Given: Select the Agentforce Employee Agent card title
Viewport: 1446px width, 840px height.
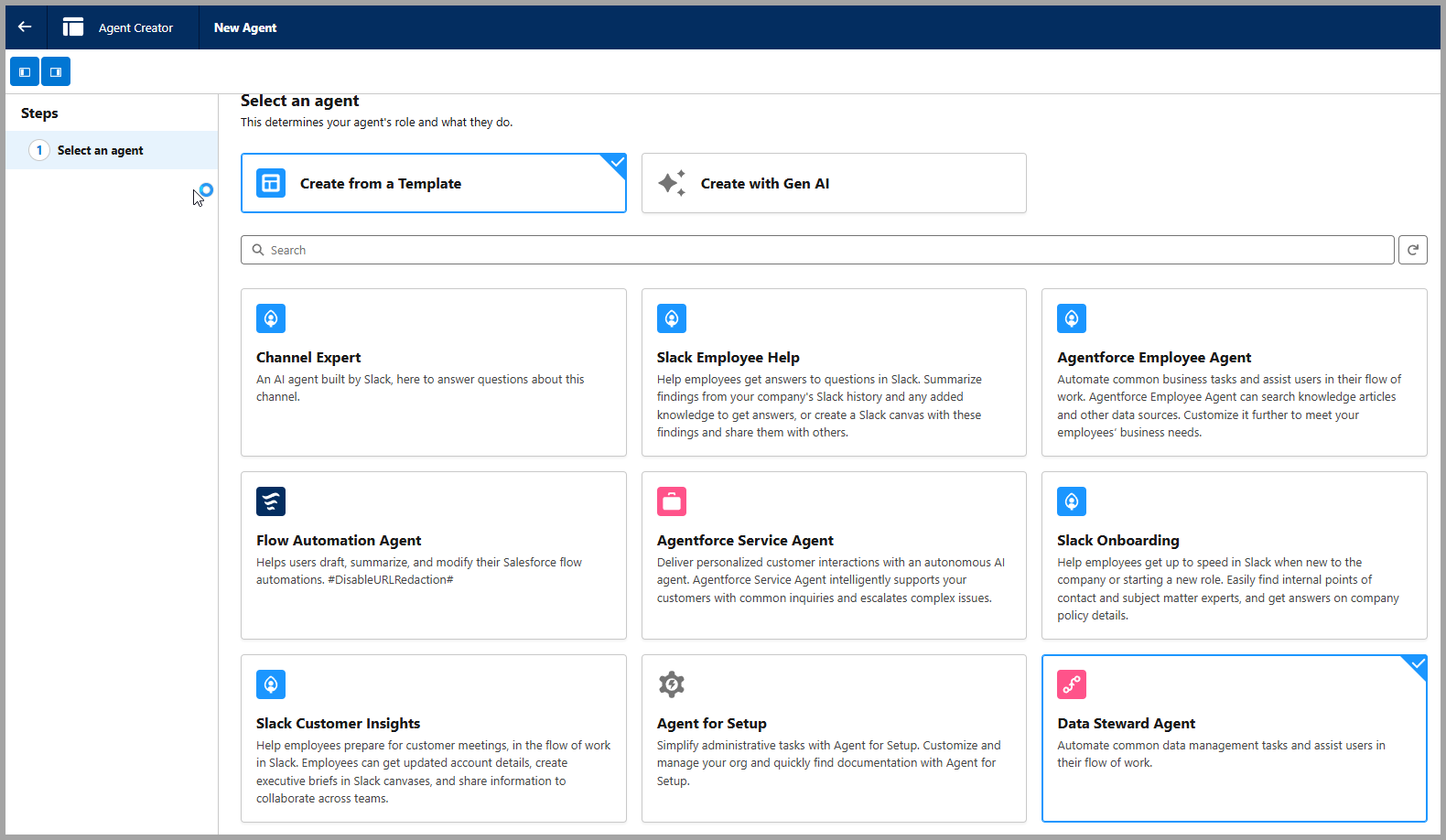Looking at the screenshot, I should tap(1154, 358).
